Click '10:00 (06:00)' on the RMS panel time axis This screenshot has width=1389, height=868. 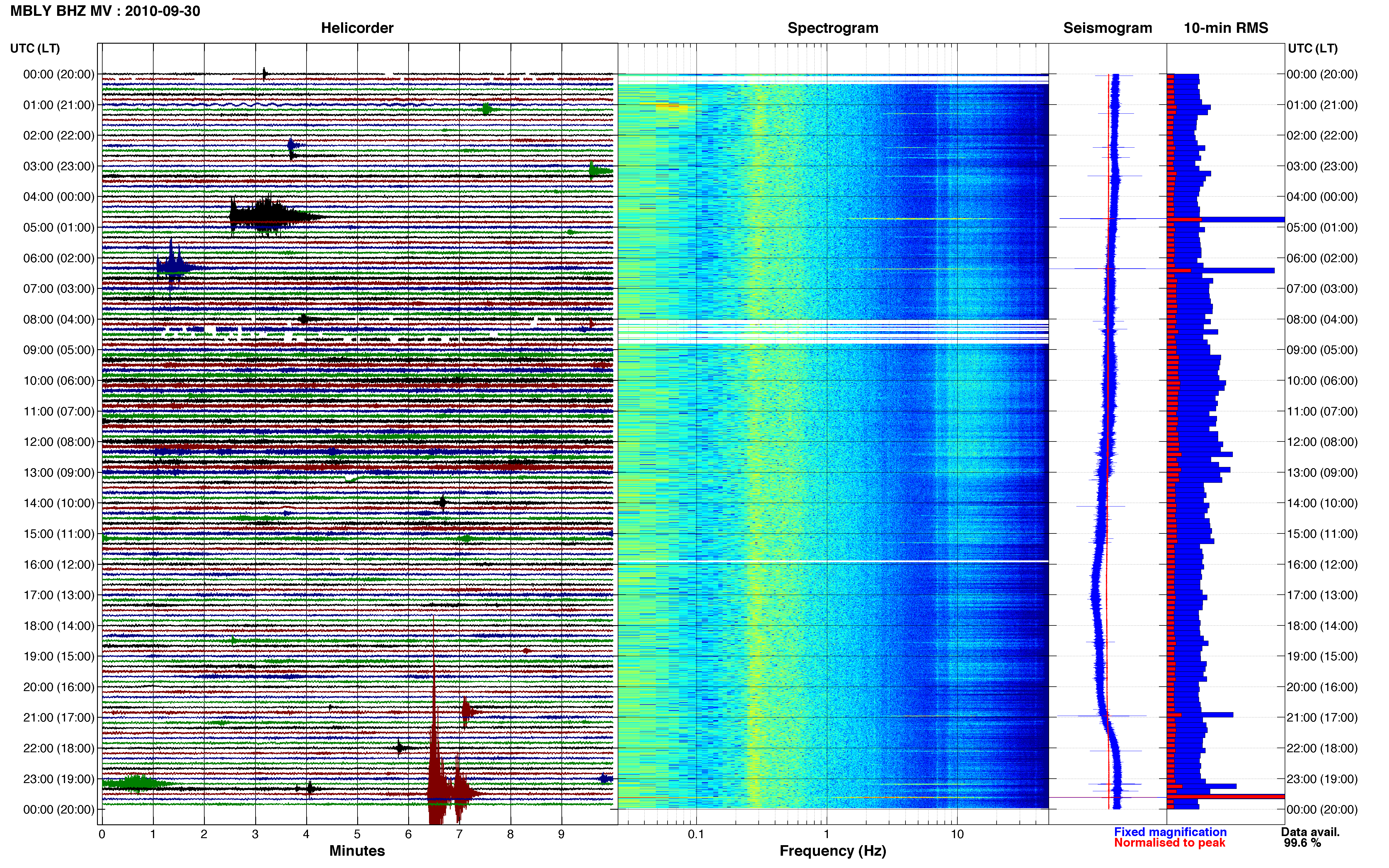[x=1322, y=381]
